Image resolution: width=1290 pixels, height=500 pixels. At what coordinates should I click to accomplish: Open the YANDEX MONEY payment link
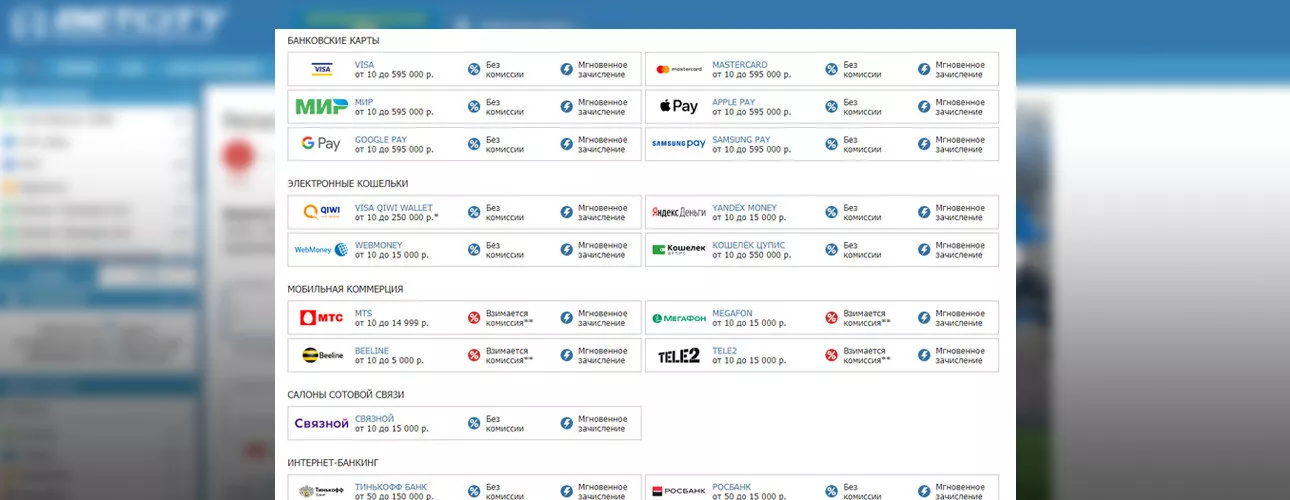(744, 208)
